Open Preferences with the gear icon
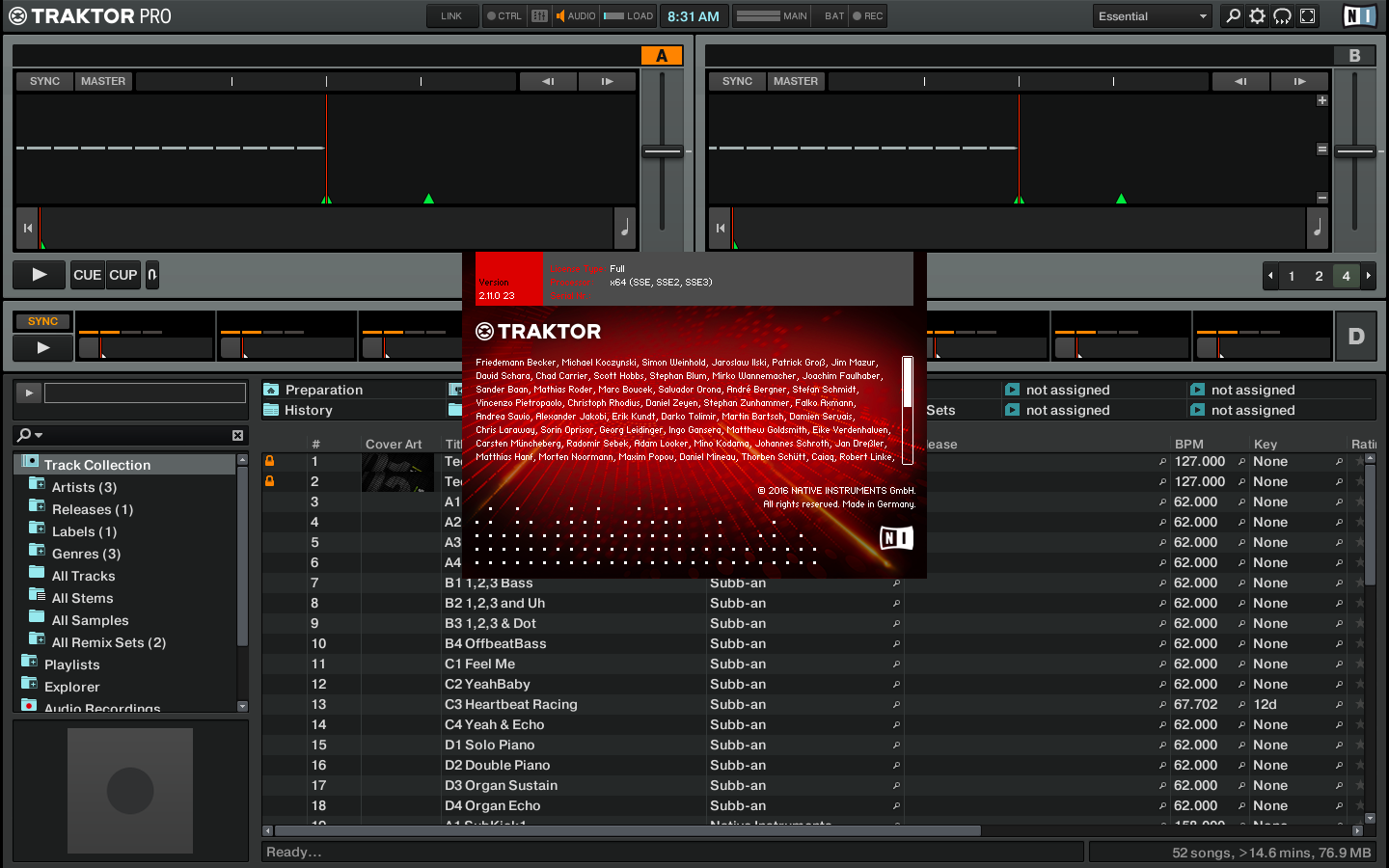Viewport: 1389px width, 868px height. (1257, 16)
